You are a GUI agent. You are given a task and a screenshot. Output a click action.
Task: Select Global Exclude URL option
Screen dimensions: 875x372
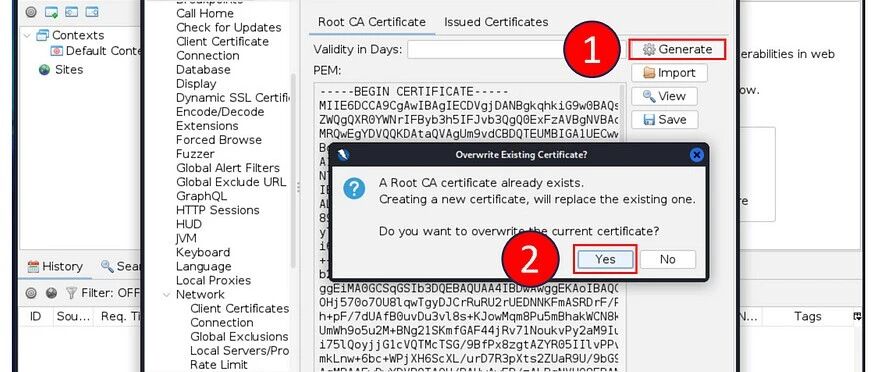coord(231,182)
